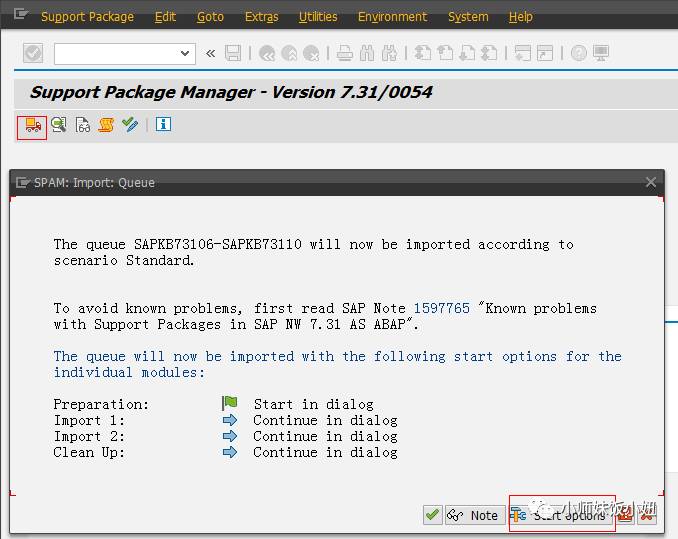678x539 pixels.
Task: Click the 'Preparation:' label
Action: (101, 404)
